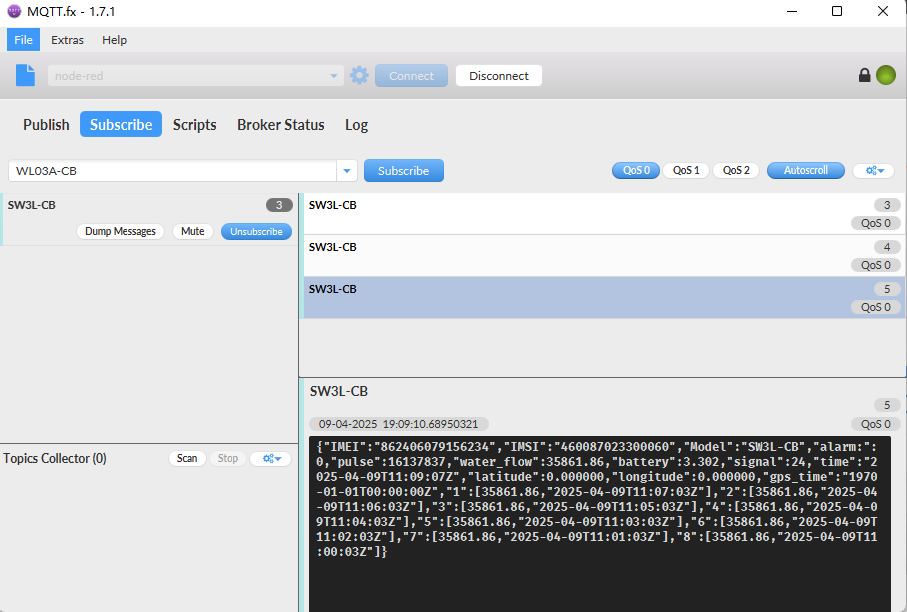The width and height of the screenshot is (907, 612).
Task: Switch to the Scripts tab
Action: [x=194, y=124]
